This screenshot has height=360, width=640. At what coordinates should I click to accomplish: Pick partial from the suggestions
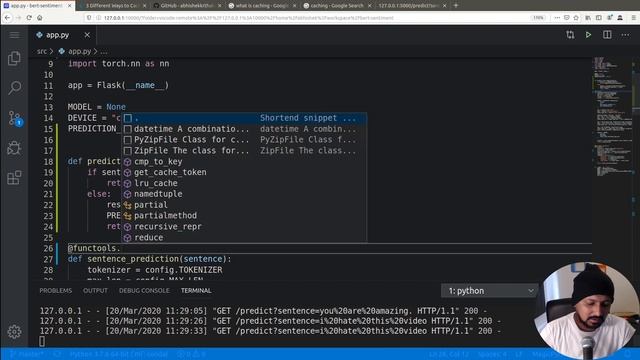(244, 205)
